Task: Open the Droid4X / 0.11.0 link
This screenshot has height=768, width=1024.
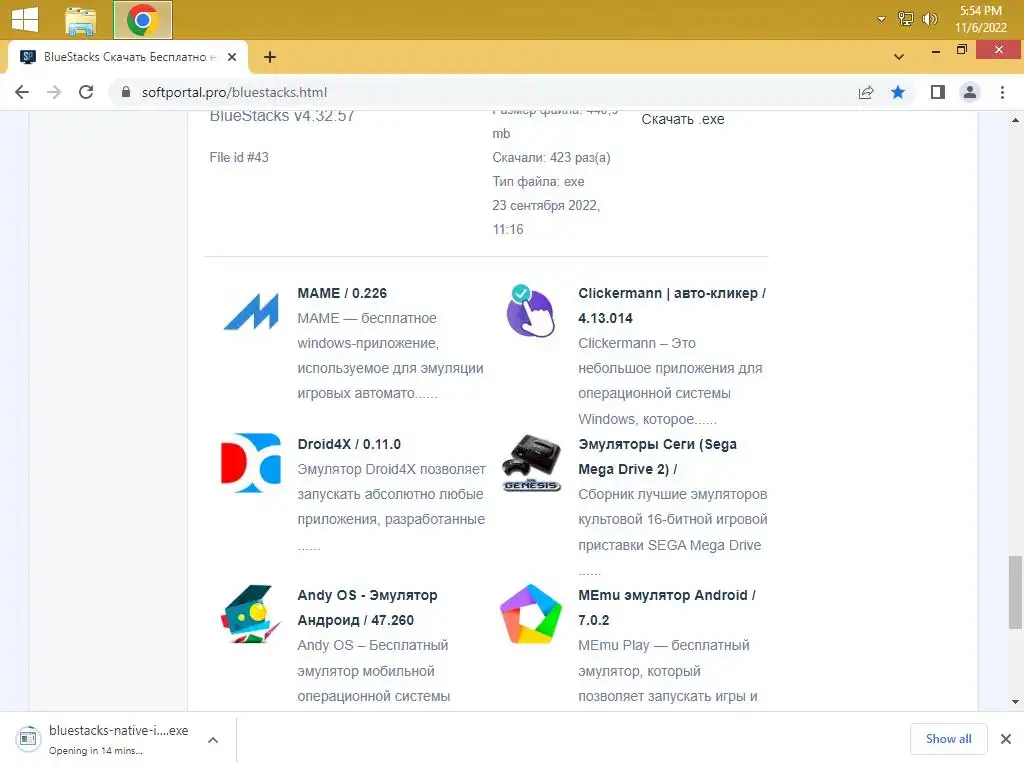Action: 349,444
